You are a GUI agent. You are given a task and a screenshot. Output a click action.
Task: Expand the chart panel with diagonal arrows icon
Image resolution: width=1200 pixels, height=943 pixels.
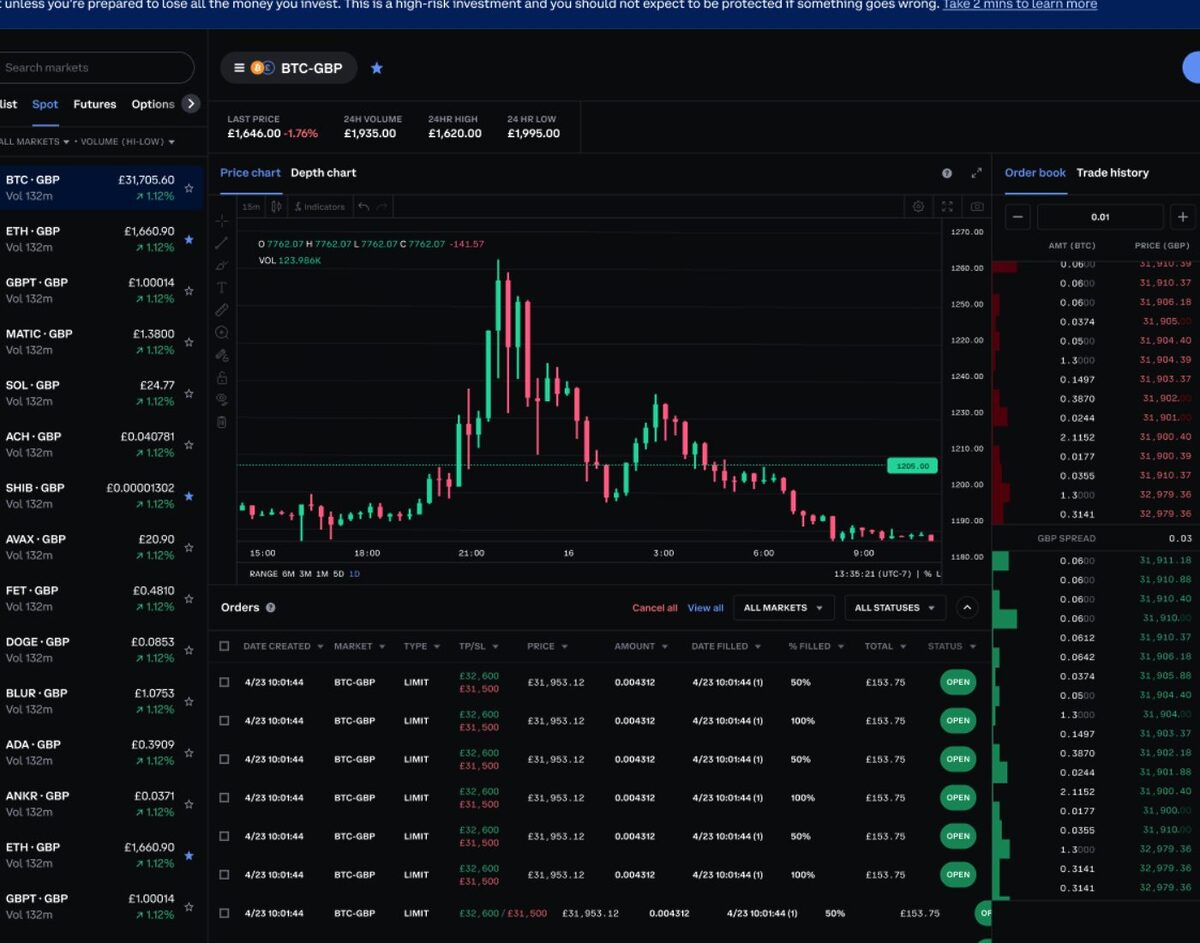pyautogui.click(x=977, y=173)
